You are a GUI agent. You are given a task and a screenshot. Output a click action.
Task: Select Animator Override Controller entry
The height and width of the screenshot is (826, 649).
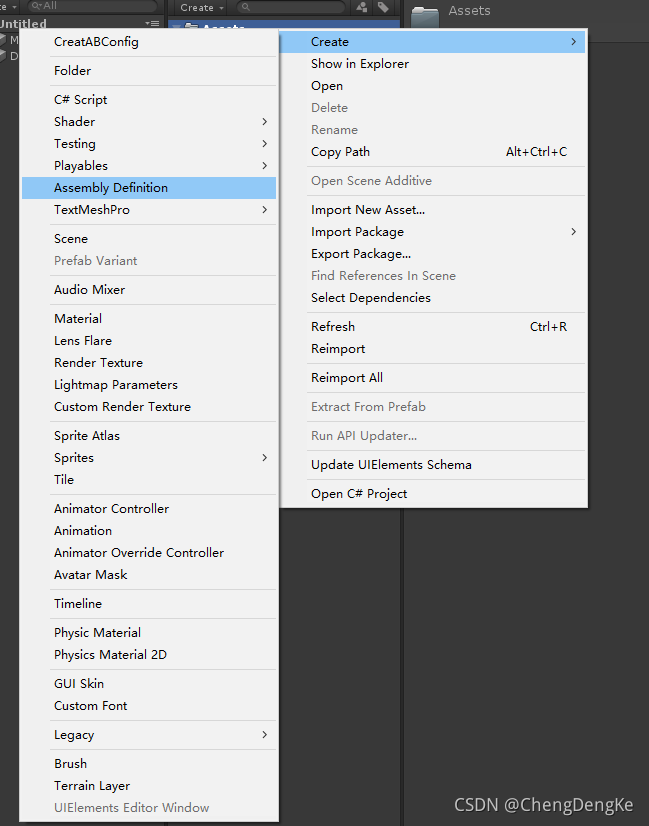tap(149, 553)
